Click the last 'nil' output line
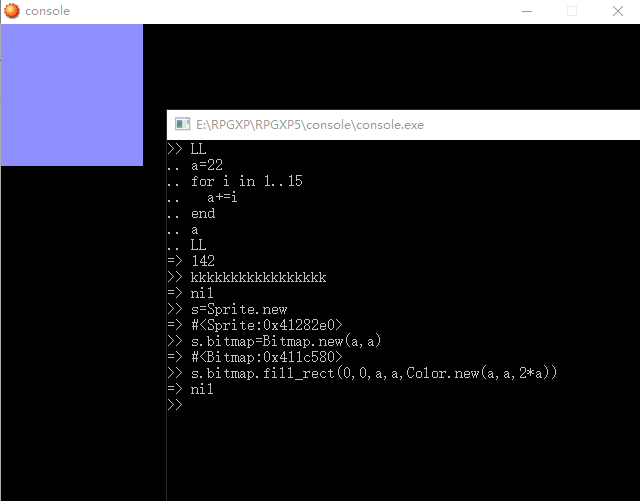 click(202, 389)
